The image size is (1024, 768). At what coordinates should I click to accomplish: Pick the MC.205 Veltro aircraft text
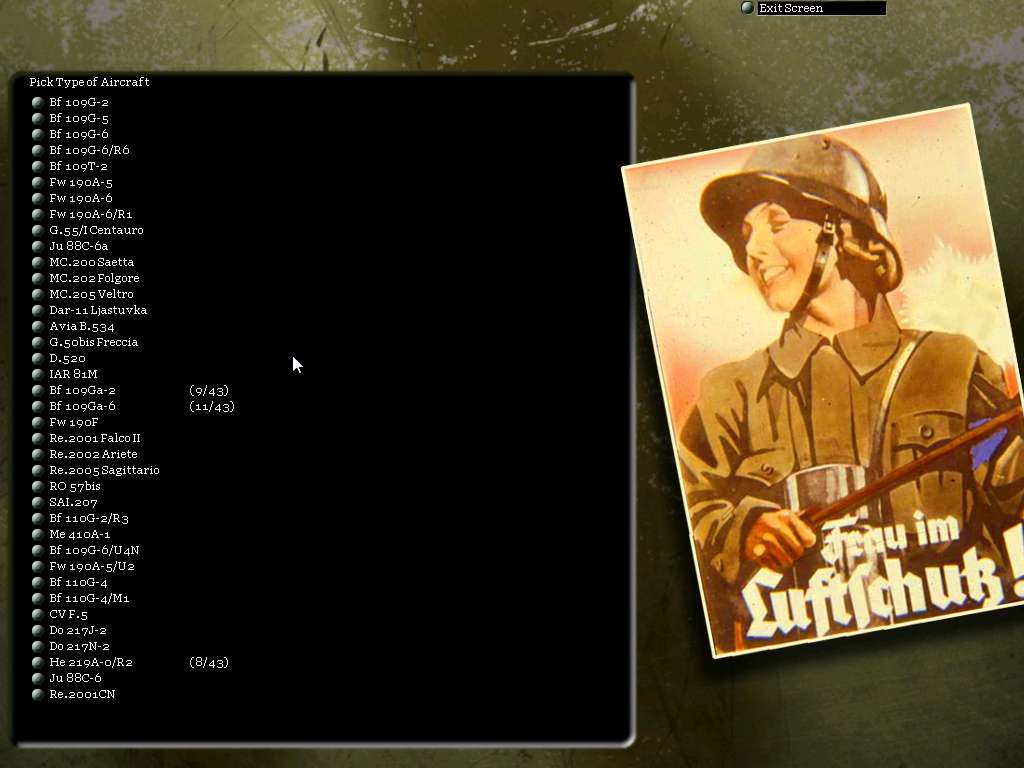[x=91, y=294]
